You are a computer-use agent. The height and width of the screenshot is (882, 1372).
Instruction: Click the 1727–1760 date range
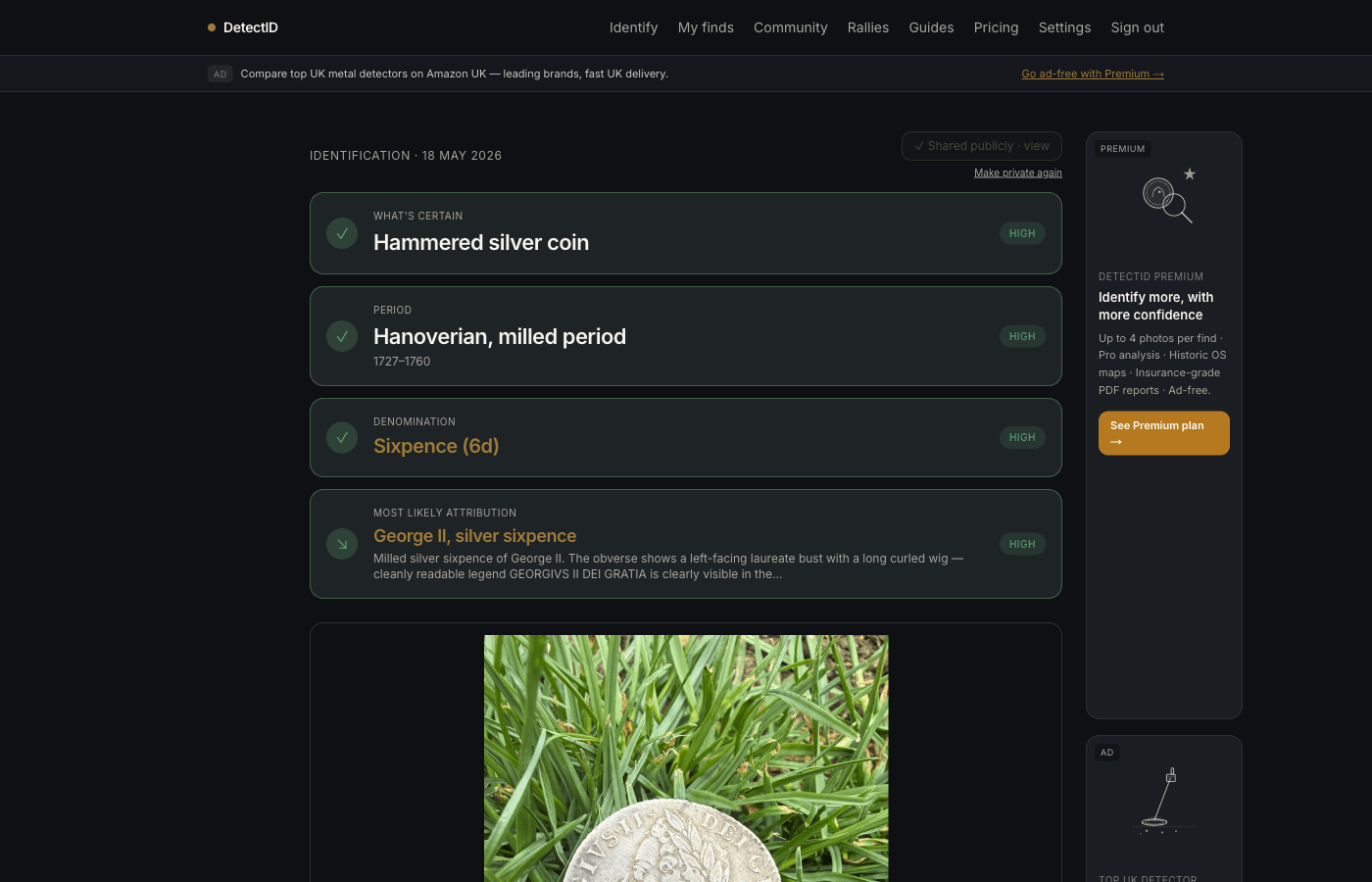tap(402, 362)
